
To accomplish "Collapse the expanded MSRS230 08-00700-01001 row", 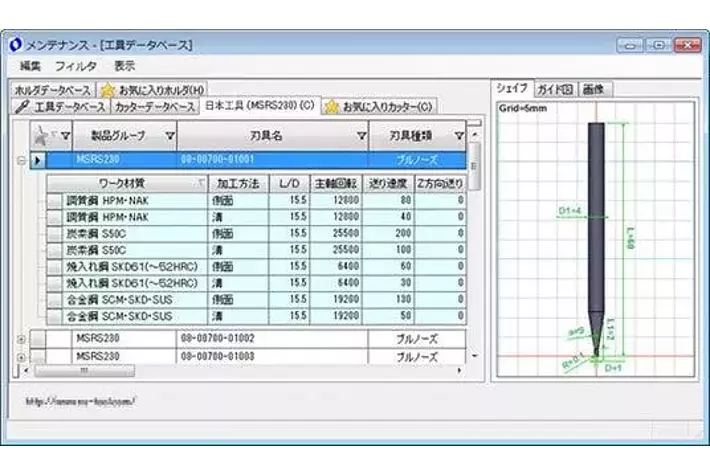I will pos(22,159).
